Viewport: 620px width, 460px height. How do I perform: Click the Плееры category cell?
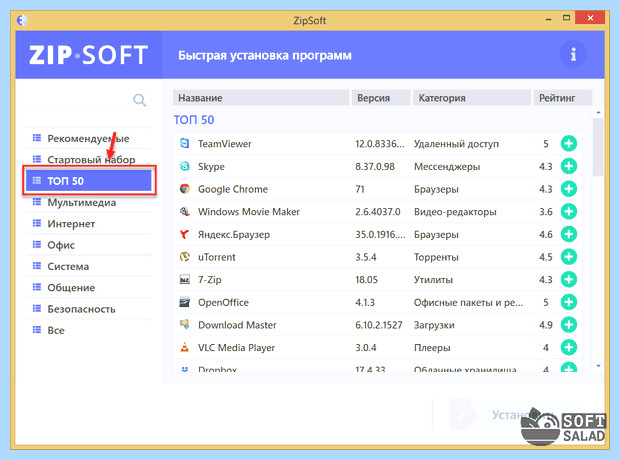[432, 348]
